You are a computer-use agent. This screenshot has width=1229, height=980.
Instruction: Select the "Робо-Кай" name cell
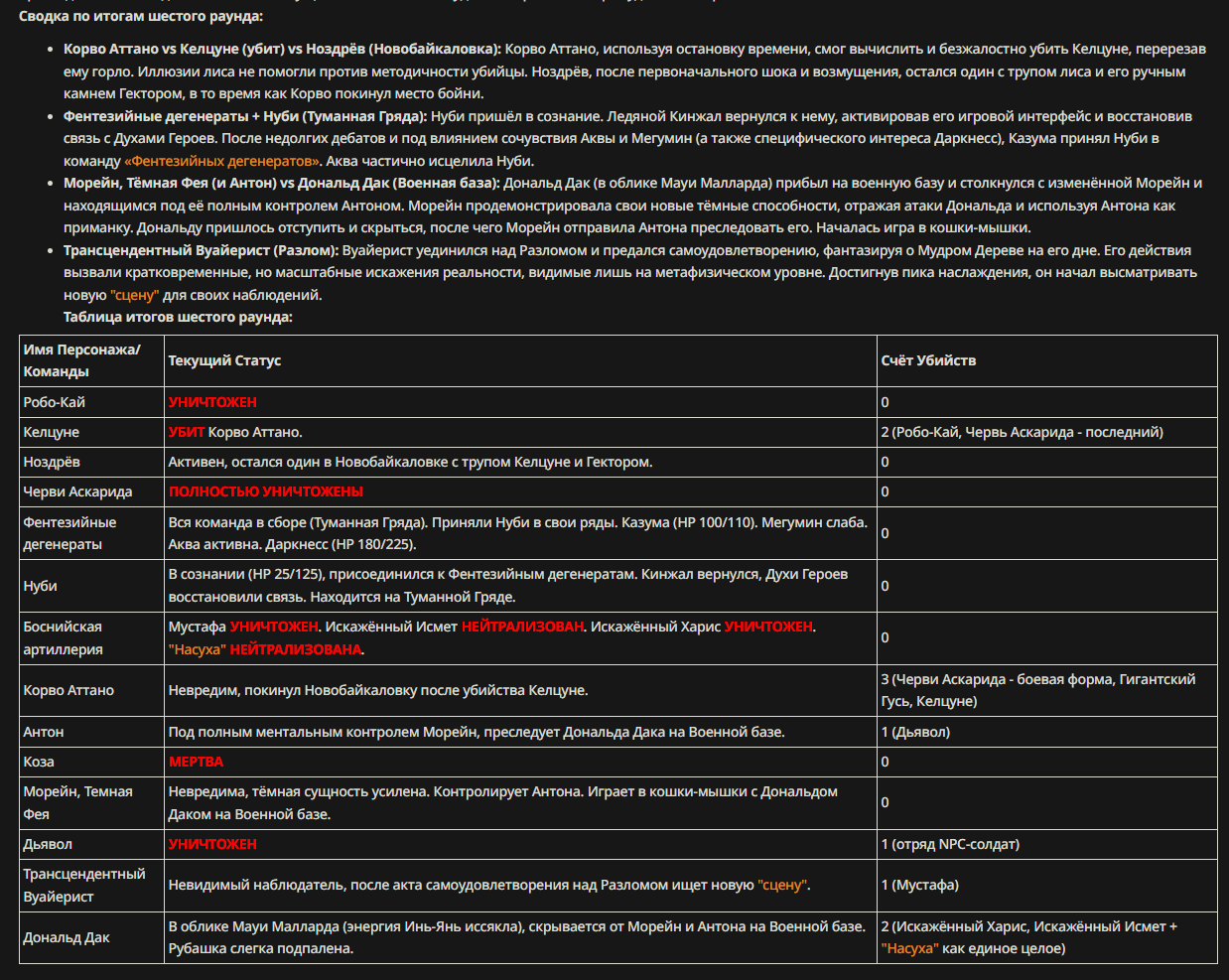[92, 402]
